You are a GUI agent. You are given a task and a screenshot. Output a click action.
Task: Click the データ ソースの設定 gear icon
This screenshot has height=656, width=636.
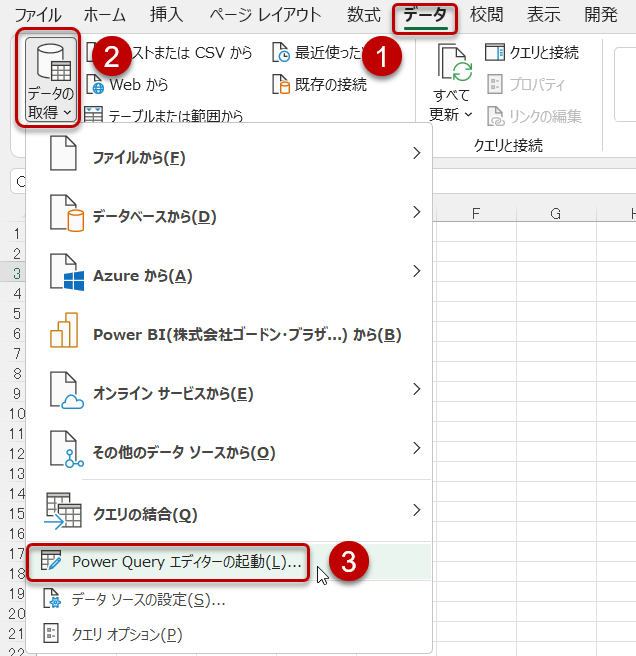tap(52, 598)
